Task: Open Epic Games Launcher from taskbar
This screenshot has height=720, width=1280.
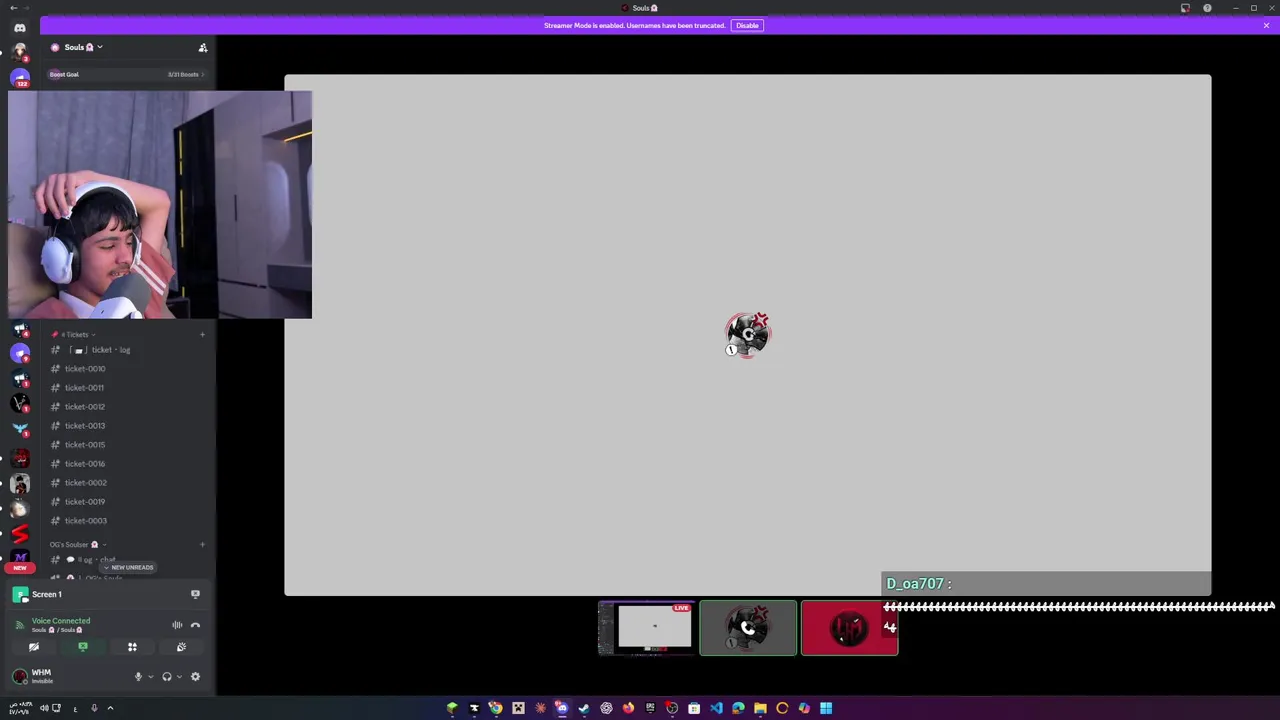Action: click(650, 708)
